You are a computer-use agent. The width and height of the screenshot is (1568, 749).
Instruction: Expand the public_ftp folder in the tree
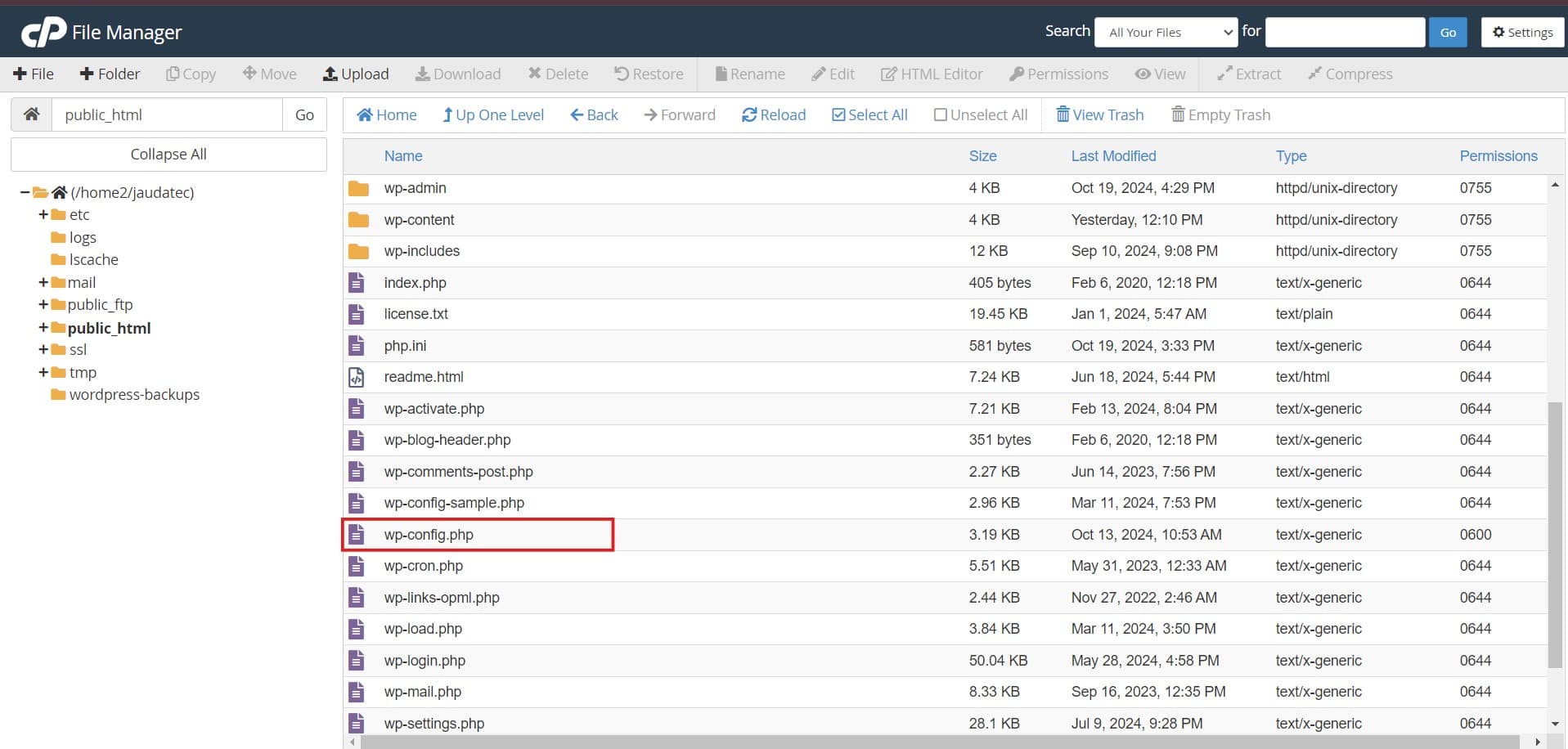[43, 304]
